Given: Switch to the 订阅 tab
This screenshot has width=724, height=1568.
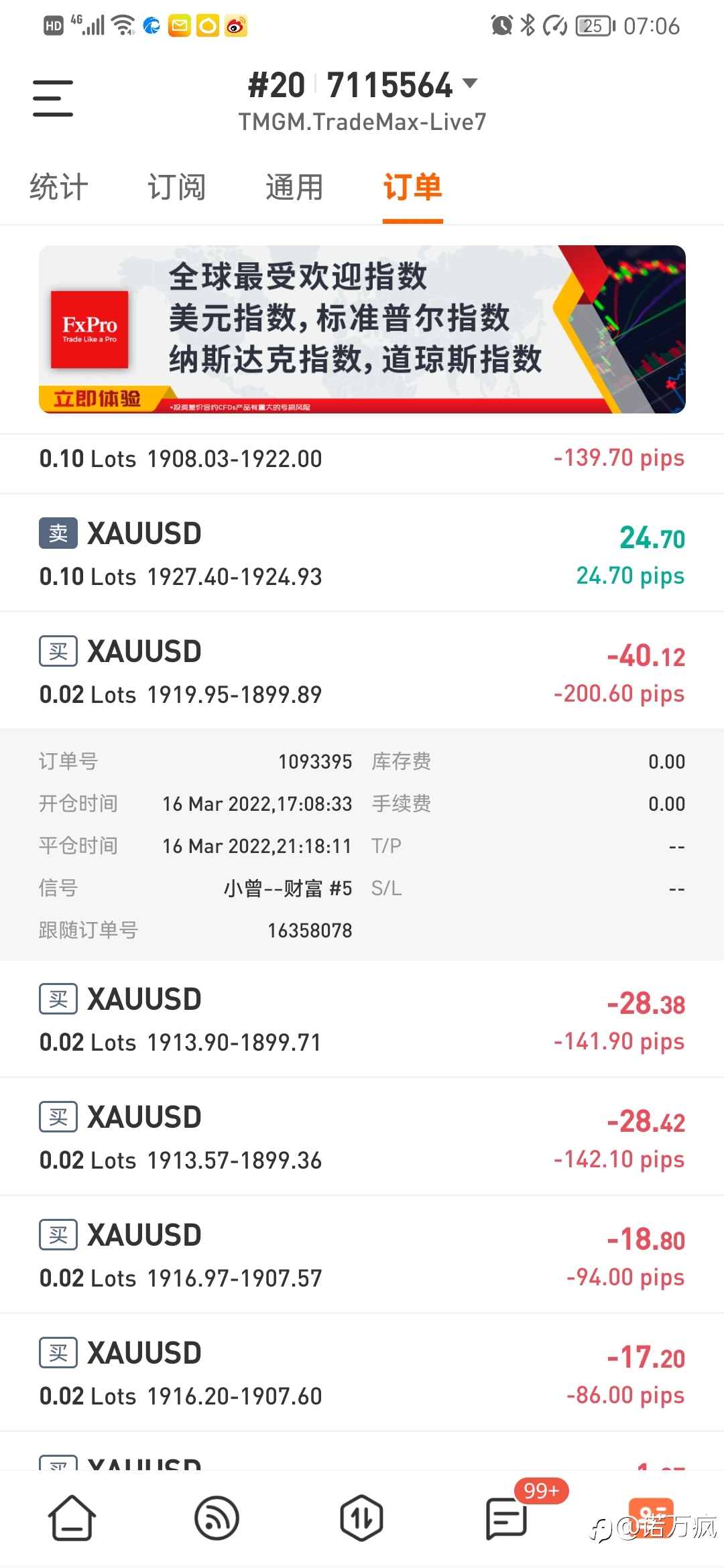Looking at the screenshot, I should pos(176,187).
